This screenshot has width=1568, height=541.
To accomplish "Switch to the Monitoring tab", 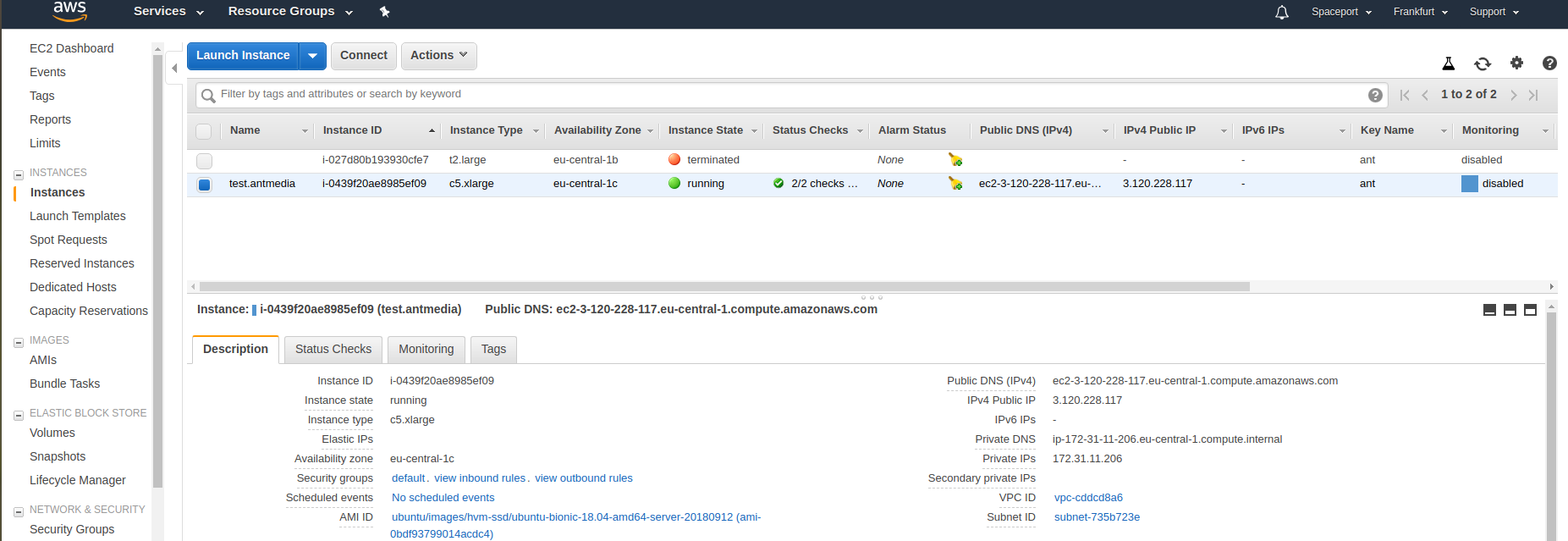I will coord(426,349).
